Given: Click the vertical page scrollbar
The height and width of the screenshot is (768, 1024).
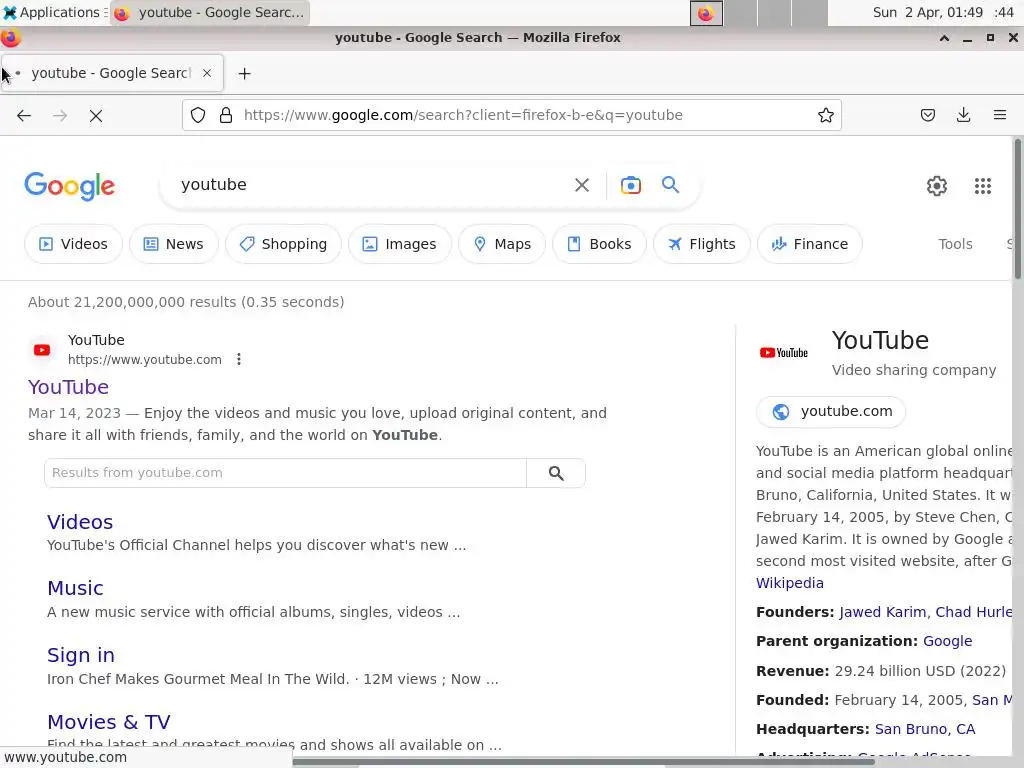Looking at the screenshot, I should tap(1018, 209).
